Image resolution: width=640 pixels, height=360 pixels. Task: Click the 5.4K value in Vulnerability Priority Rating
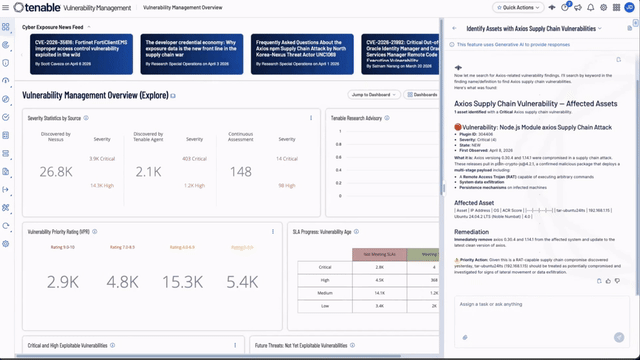[242, 282]
